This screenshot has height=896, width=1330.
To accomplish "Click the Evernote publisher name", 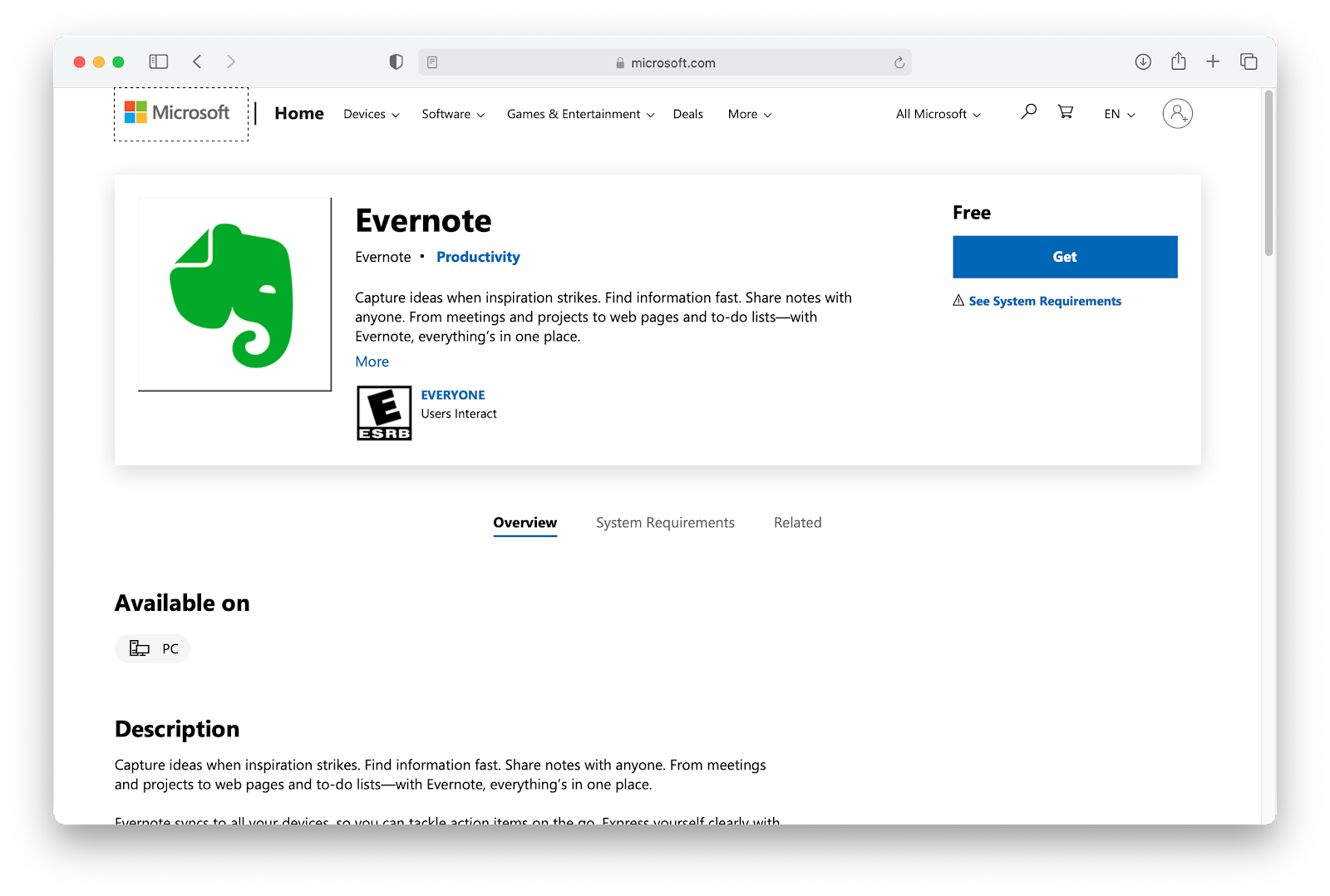I will click(383, 257).
